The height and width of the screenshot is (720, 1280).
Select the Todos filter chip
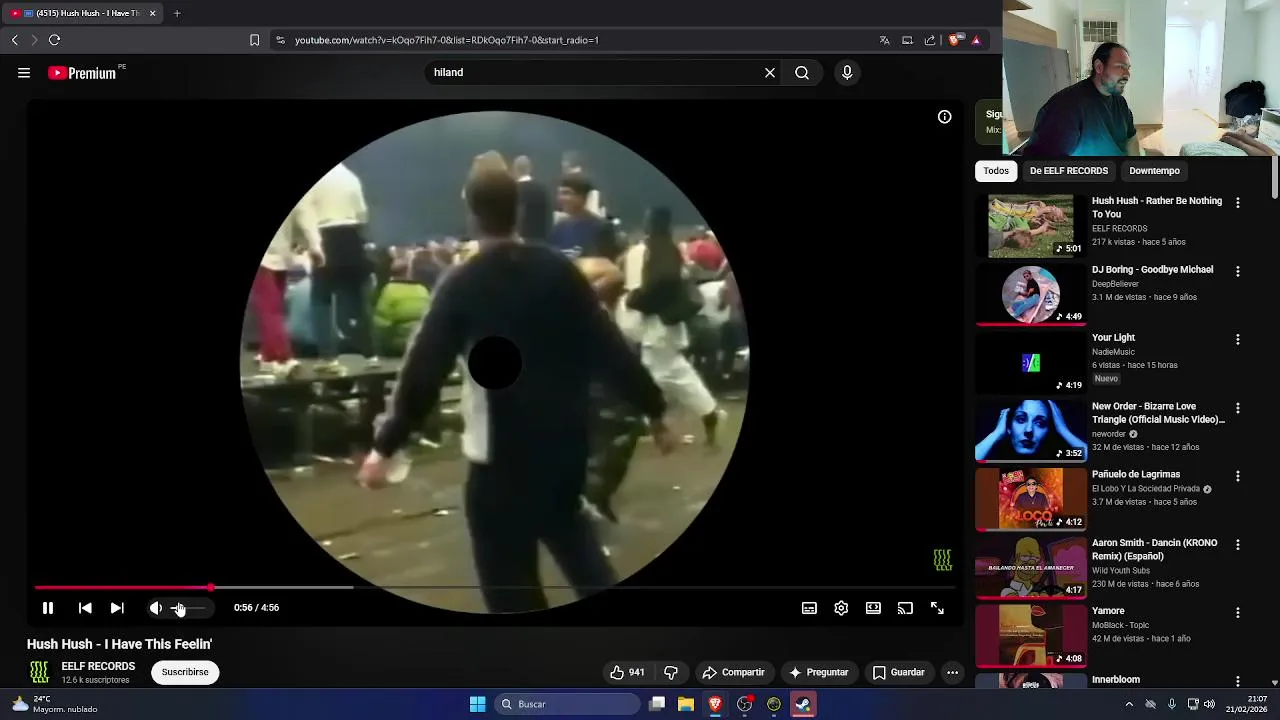(x=996, y=171)
